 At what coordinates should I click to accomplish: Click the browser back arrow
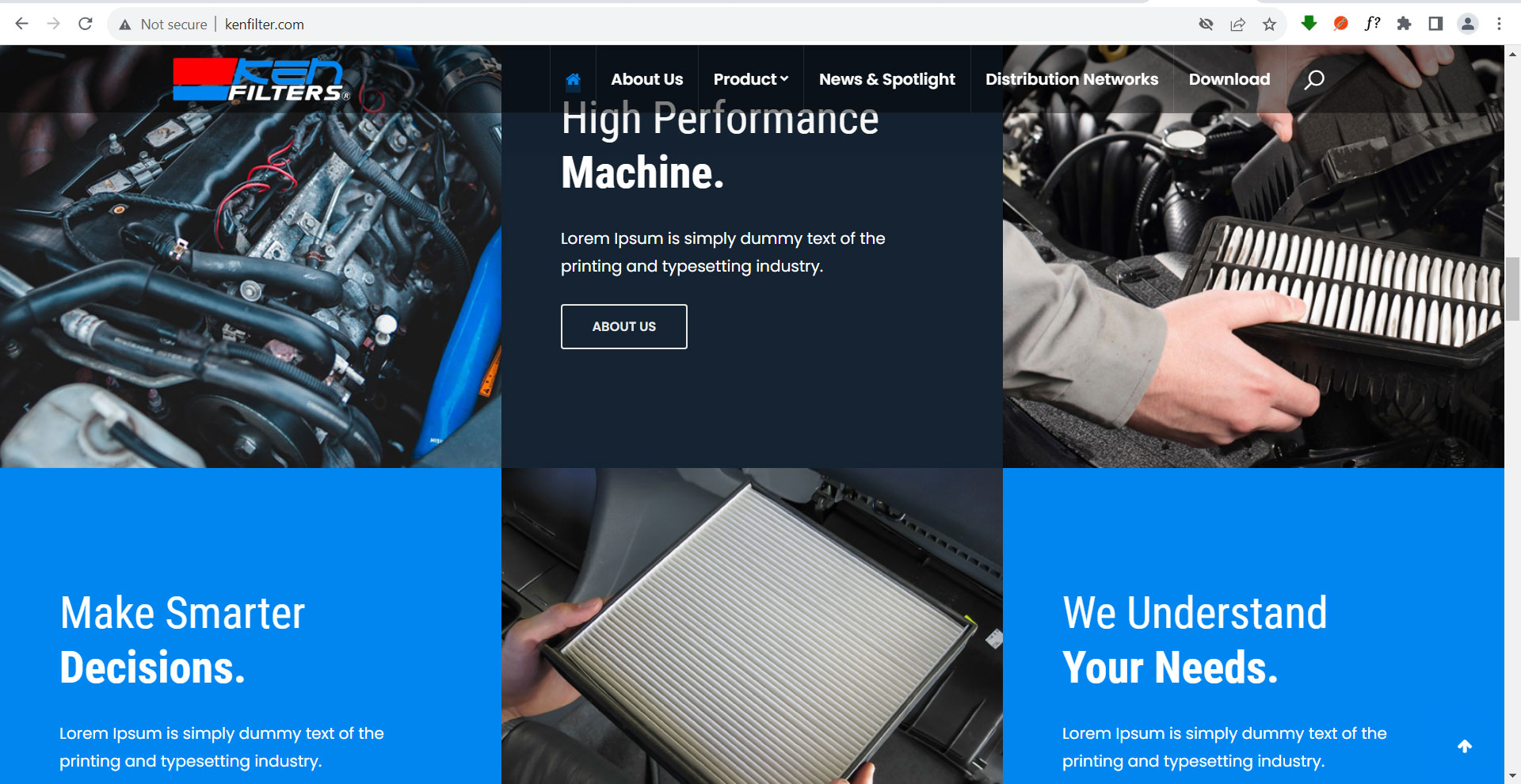click(x=21, y=24)
